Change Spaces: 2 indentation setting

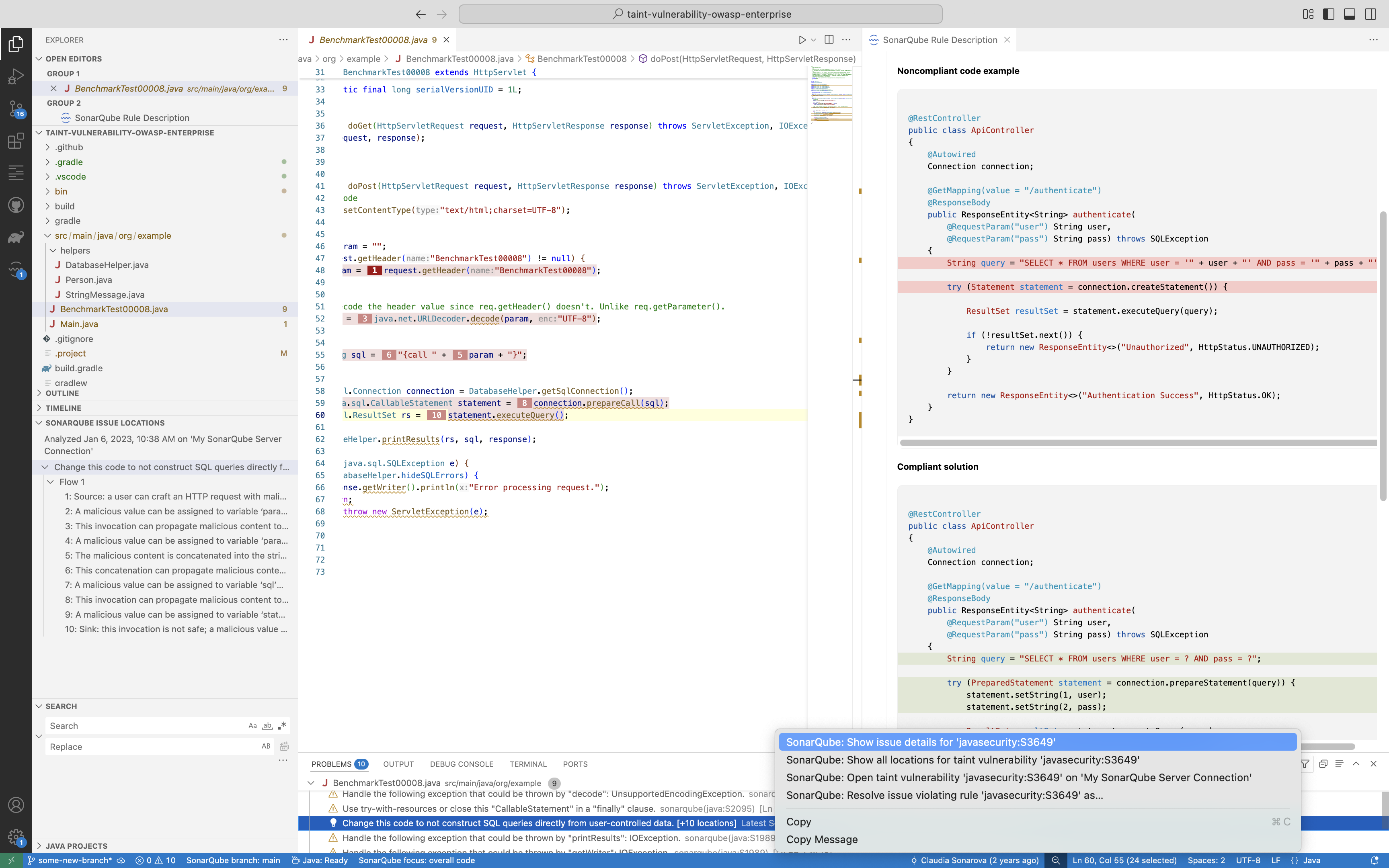coord(1206,860)
